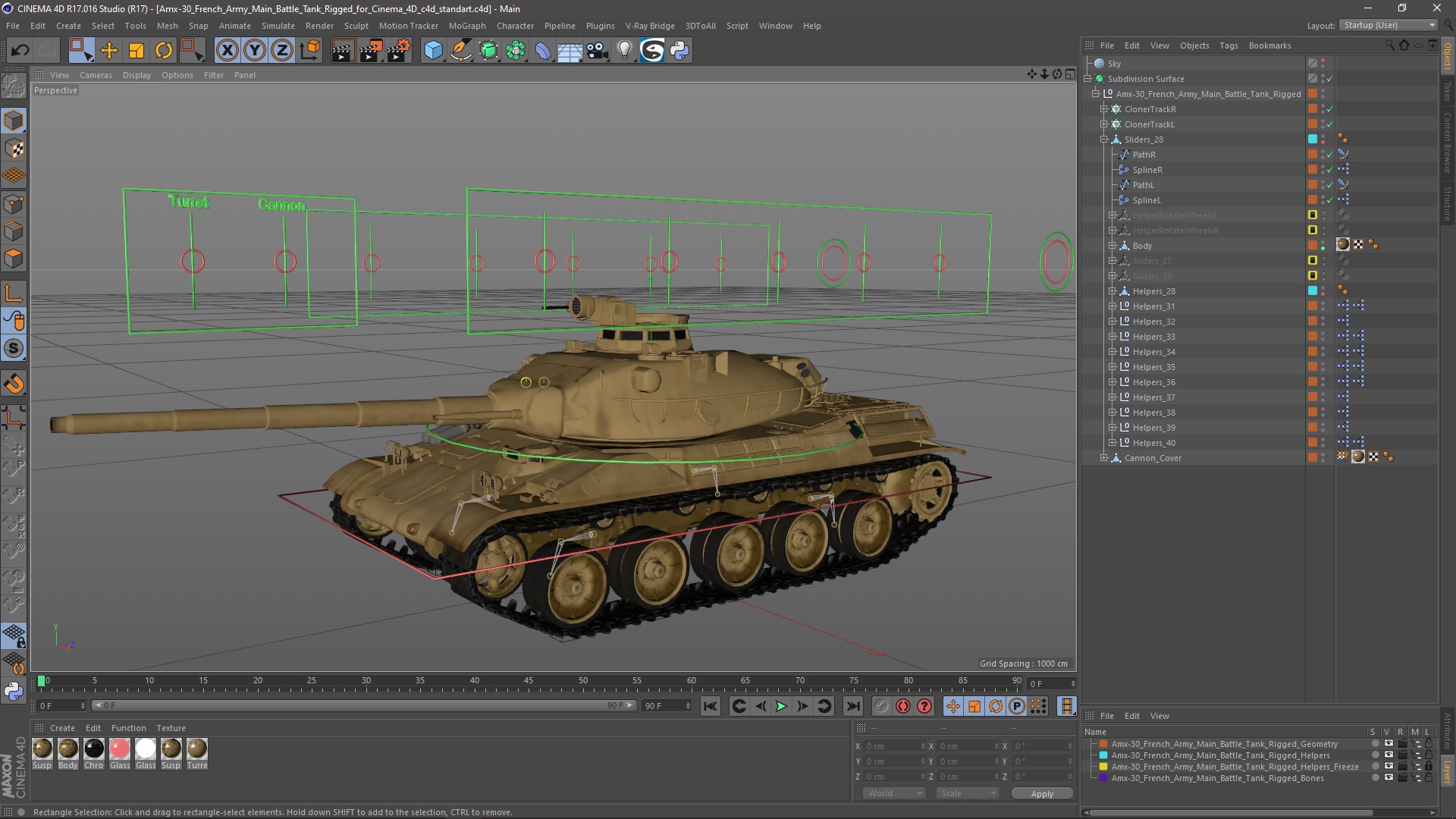1456x819 pixels.
Task: Open the Character menu
Action: coord(515,26)
